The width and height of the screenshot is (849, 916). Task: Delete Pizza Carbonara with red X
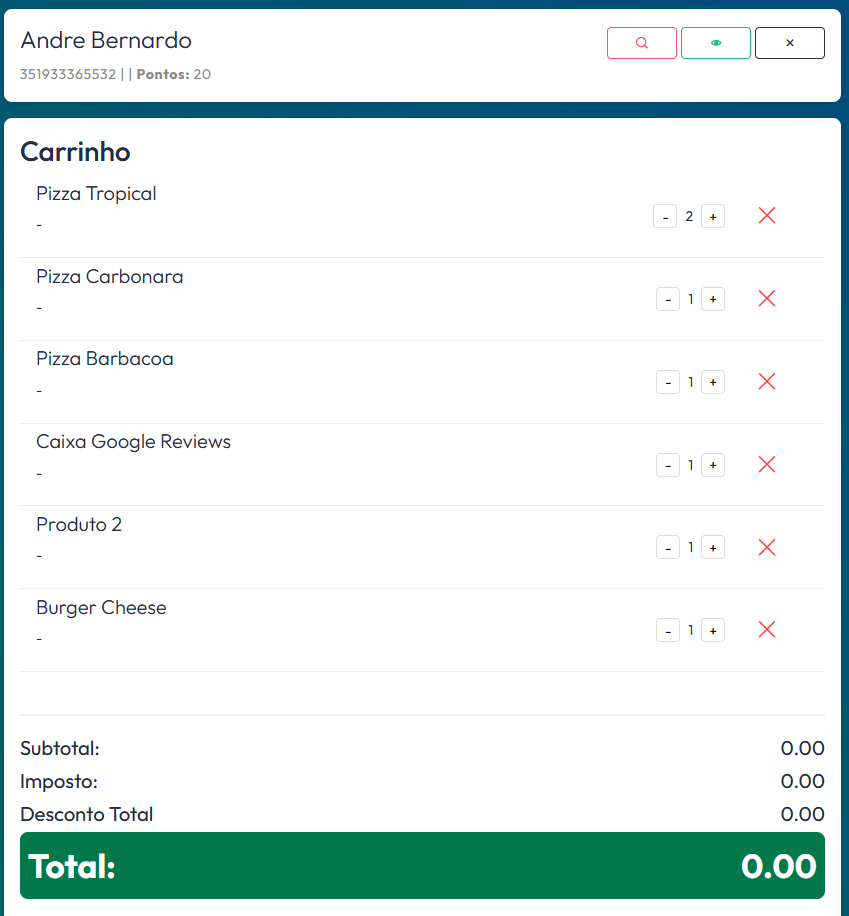tap(767, 299)
